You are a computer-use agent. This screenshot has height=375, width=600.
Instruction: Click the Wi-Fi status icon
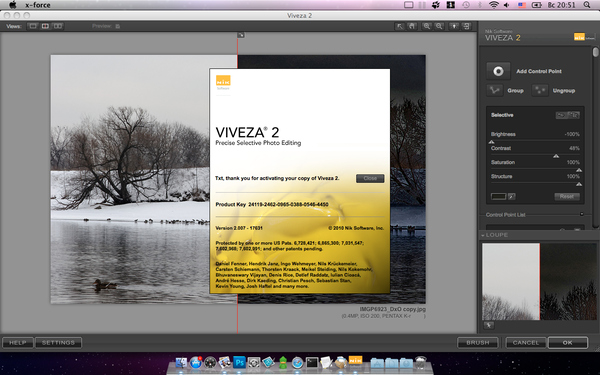pyautogui.click(x=494, y=5)
